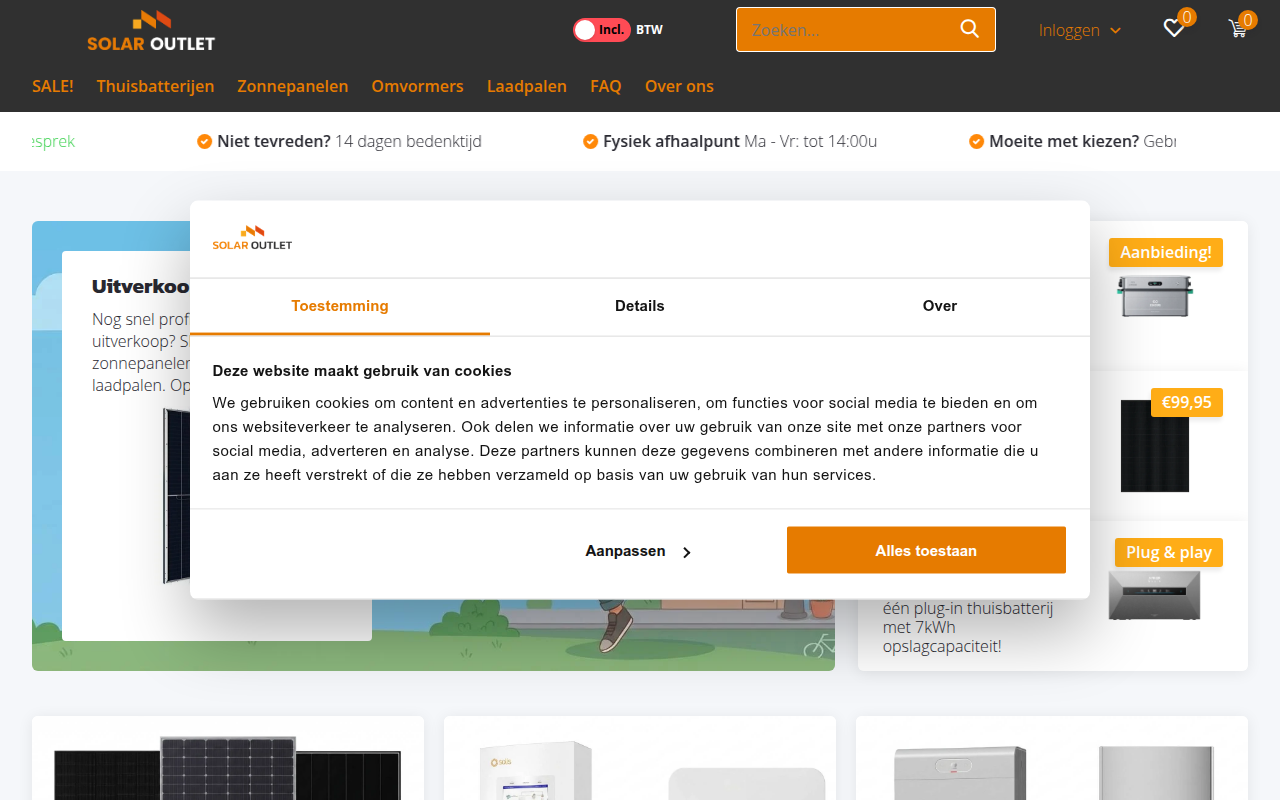The width and height of the screenshot is (1280, 800).
Task: Click the Aanpassen option with chevron
Action: [x=638, y=551]
